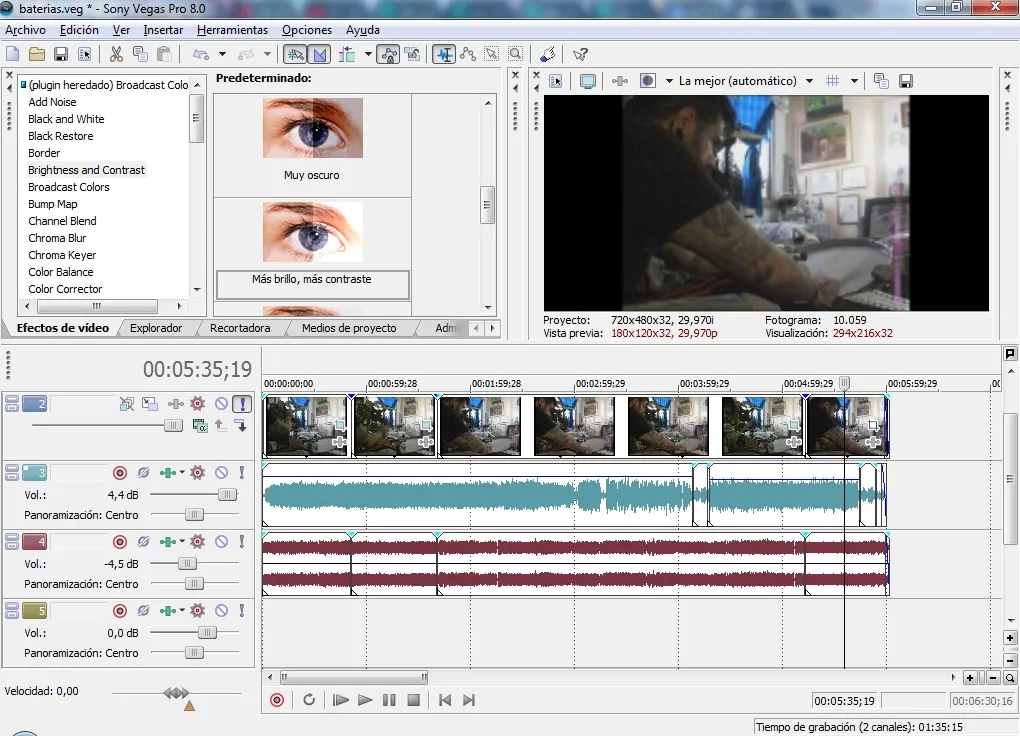The image size is (1020, 736).
Task: Open track motion on video track 2
Action: click(x=149, y=404)
